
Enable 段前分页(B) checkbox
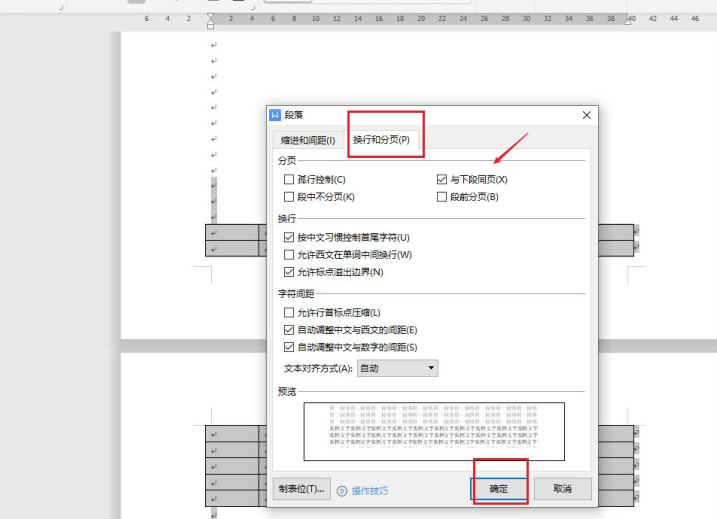442,196
